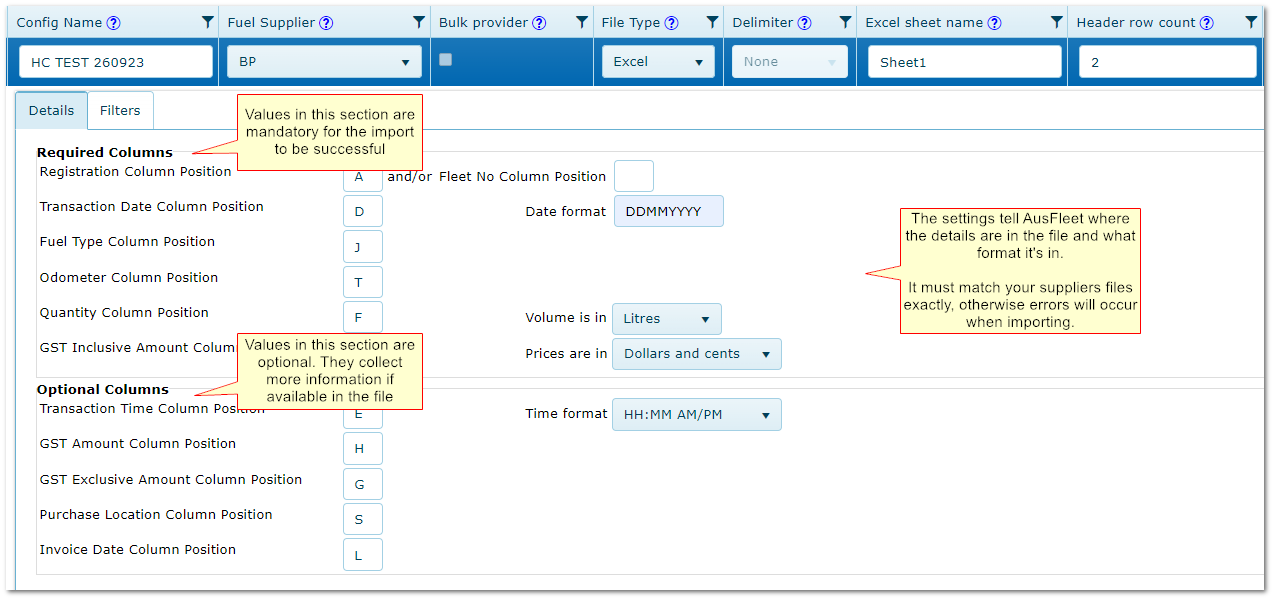Expand the Fuel Supplier BP dropdown

pyautogui.click(x=324, y=62)
